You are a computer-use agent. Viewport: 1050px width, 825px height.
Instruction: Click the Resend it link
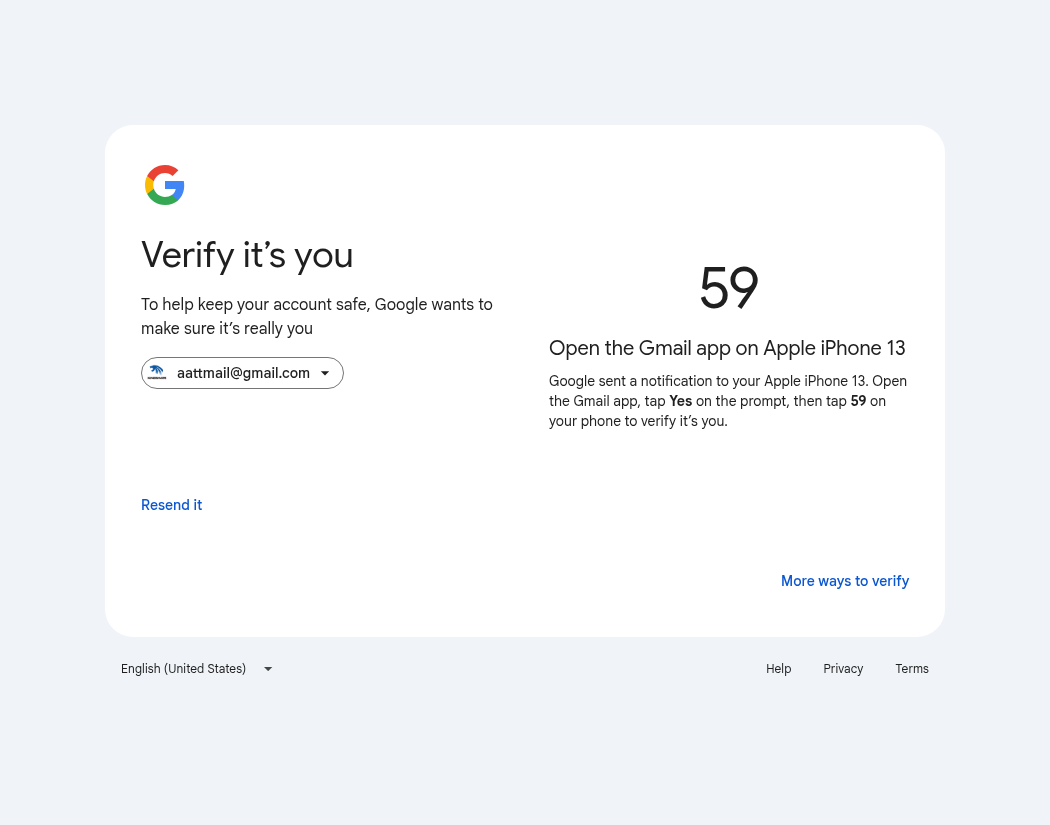(171, 505)
